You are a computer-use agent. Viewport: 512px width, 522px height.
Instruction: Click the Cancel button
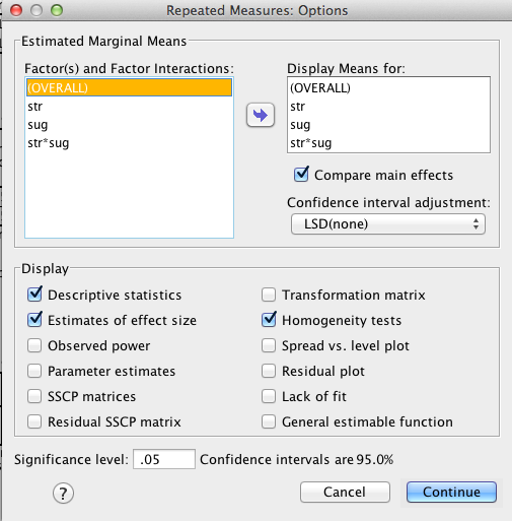click(345, 492)
